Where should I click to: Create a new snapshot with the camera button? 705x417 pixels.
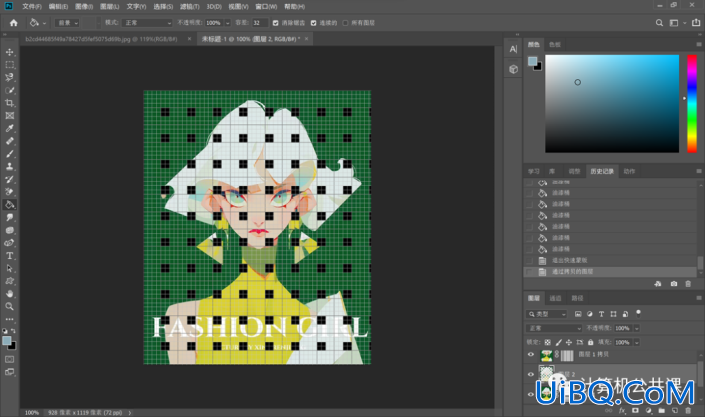point(674,284)
